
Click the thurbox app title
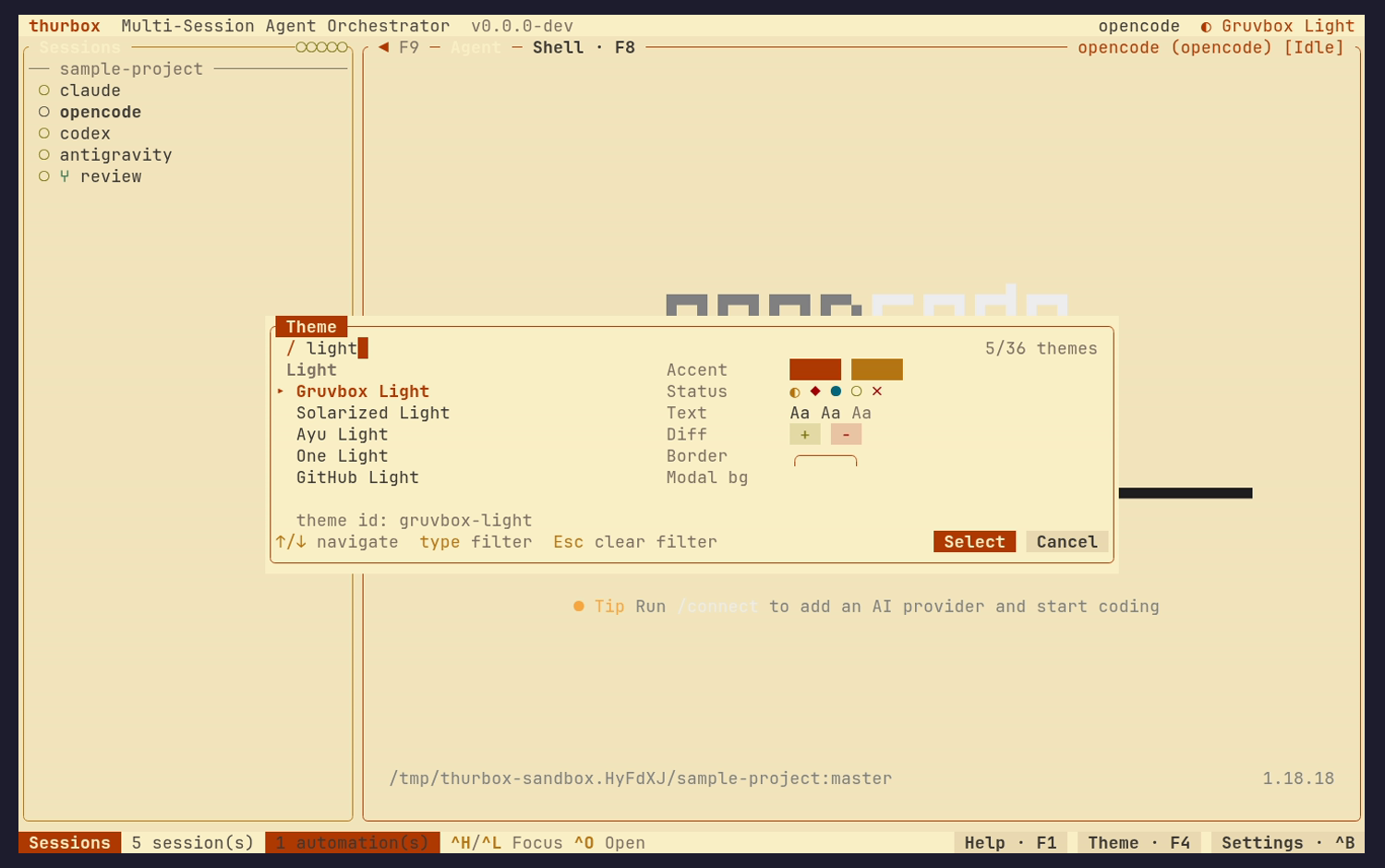point(65,26)
